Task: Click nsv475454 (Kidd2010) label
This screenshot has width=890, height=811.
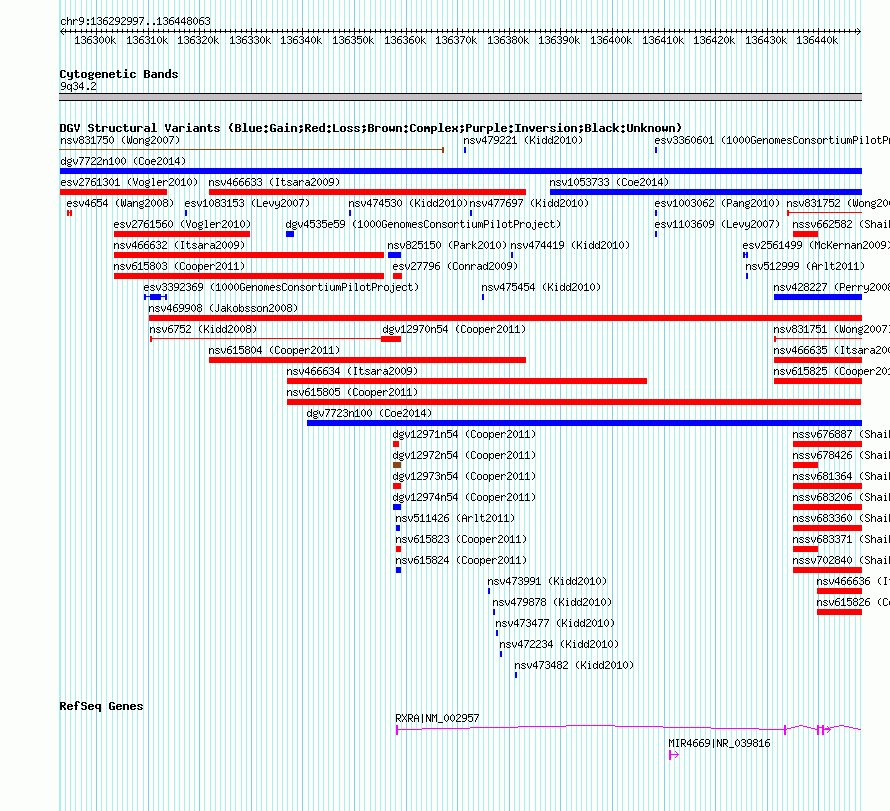Action: 541,287
